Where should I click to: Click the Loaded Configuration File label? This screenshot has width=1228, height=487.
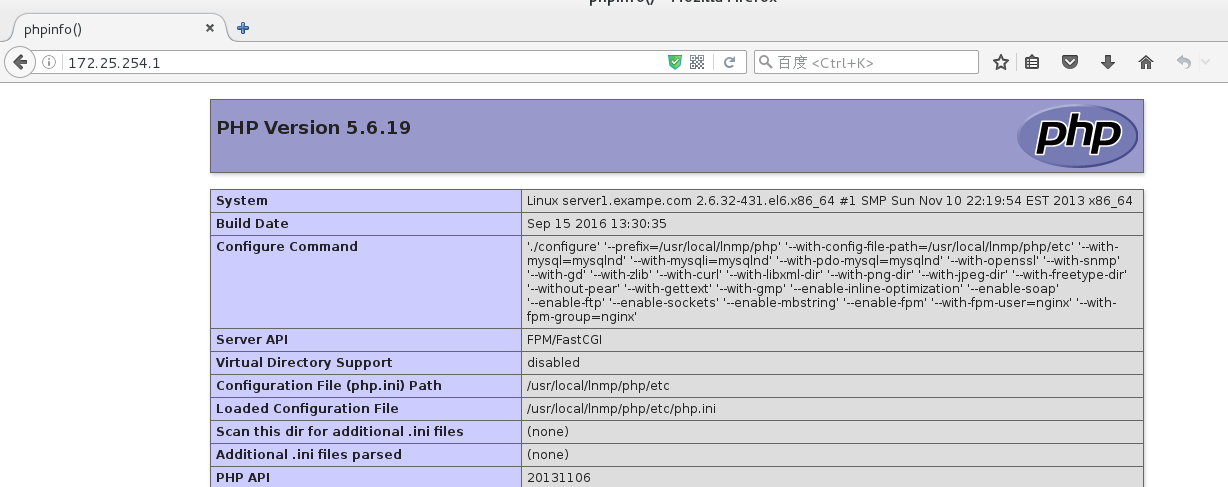tap(307, 409)
